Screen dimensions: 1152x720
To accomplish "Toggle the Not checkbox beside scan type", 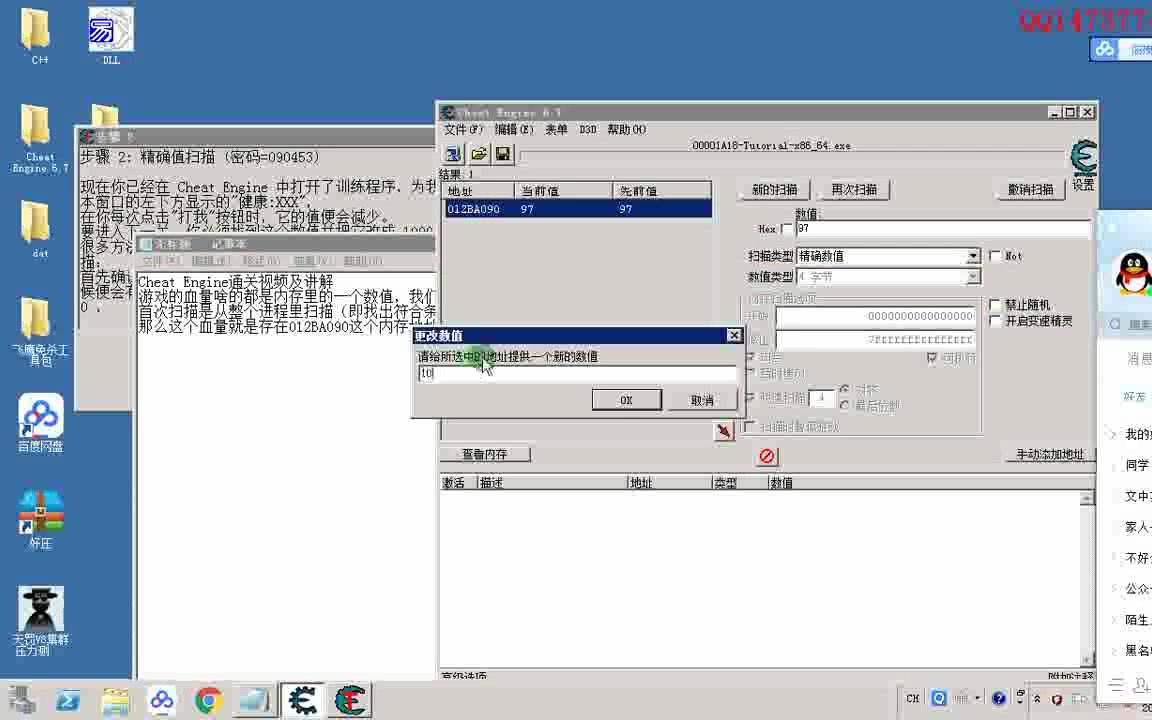I will pyautogui.click(x=994, y=256).
